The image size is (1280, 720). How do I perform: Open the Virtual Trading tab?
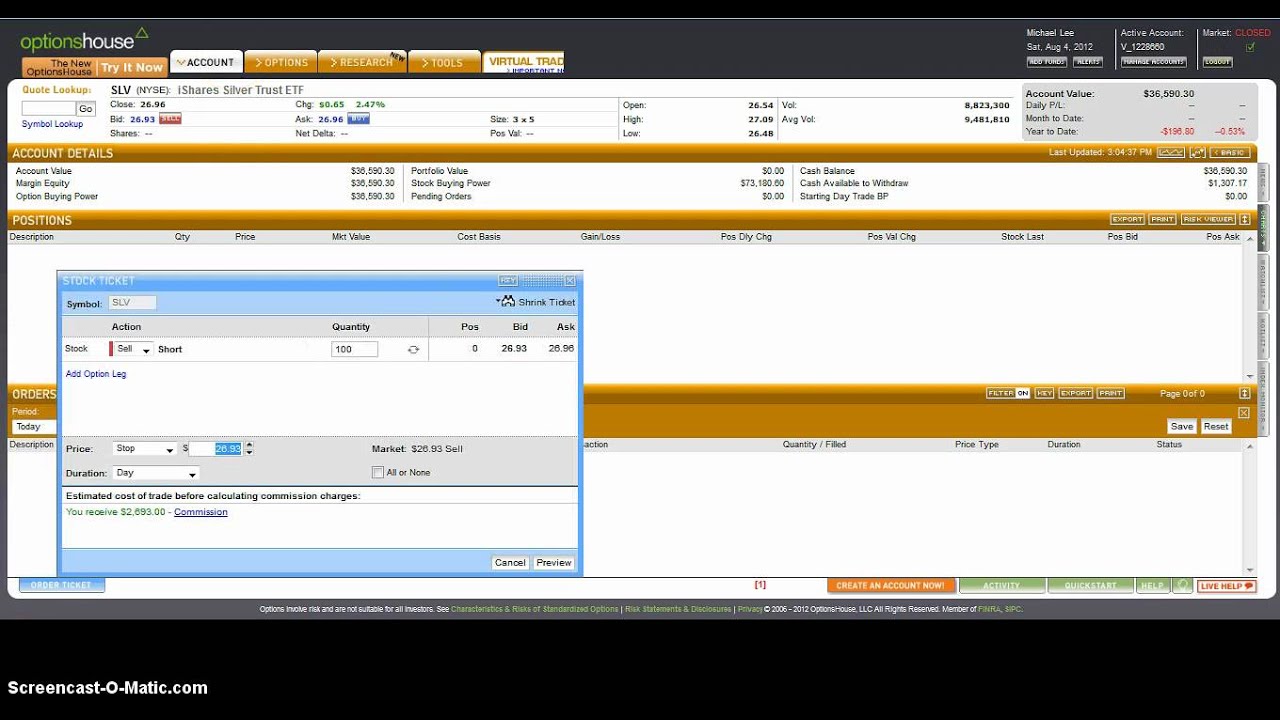(524, 62)
